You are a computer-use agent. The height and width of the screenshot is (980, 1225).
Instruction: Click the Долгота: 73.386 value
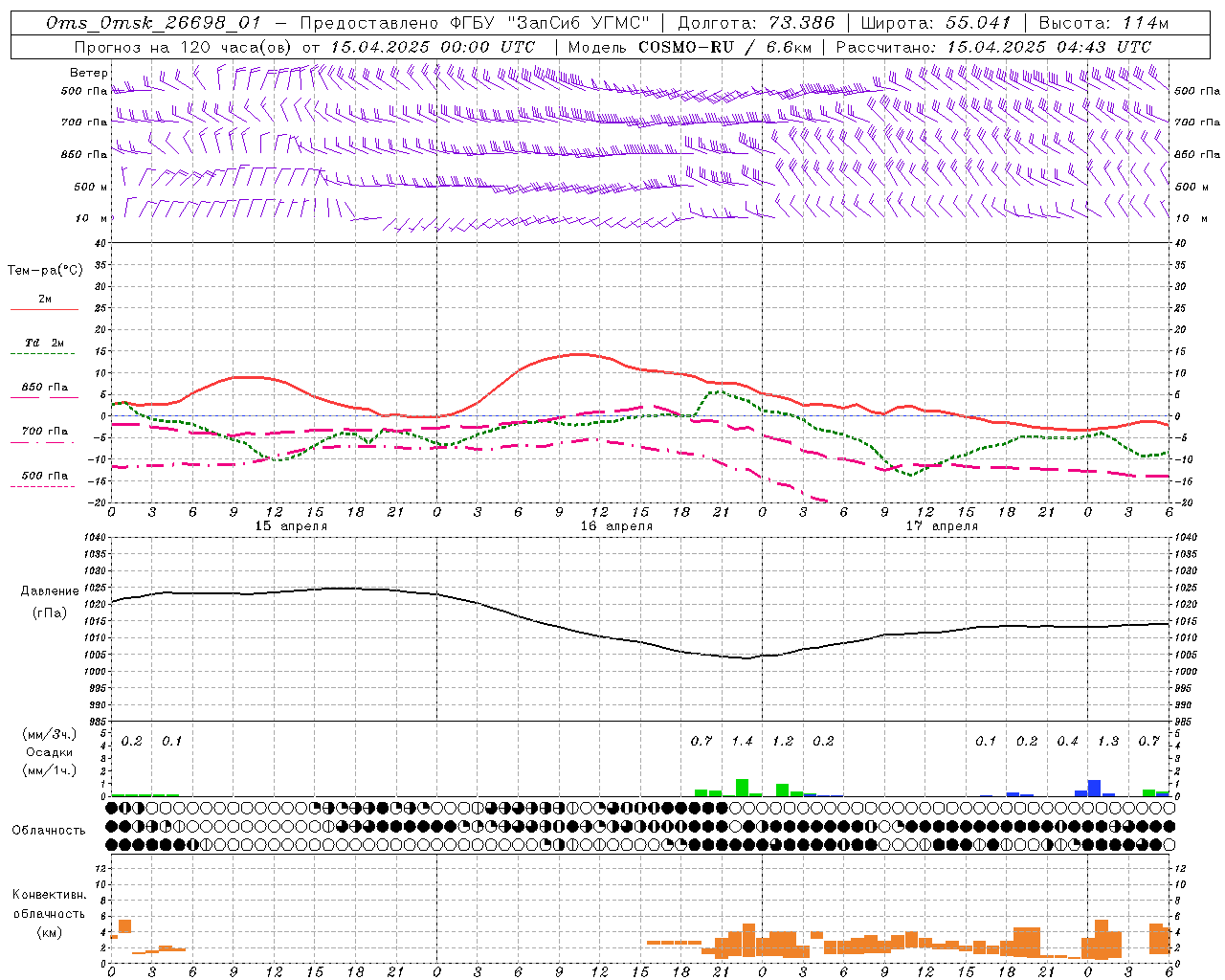pos(756,23)
